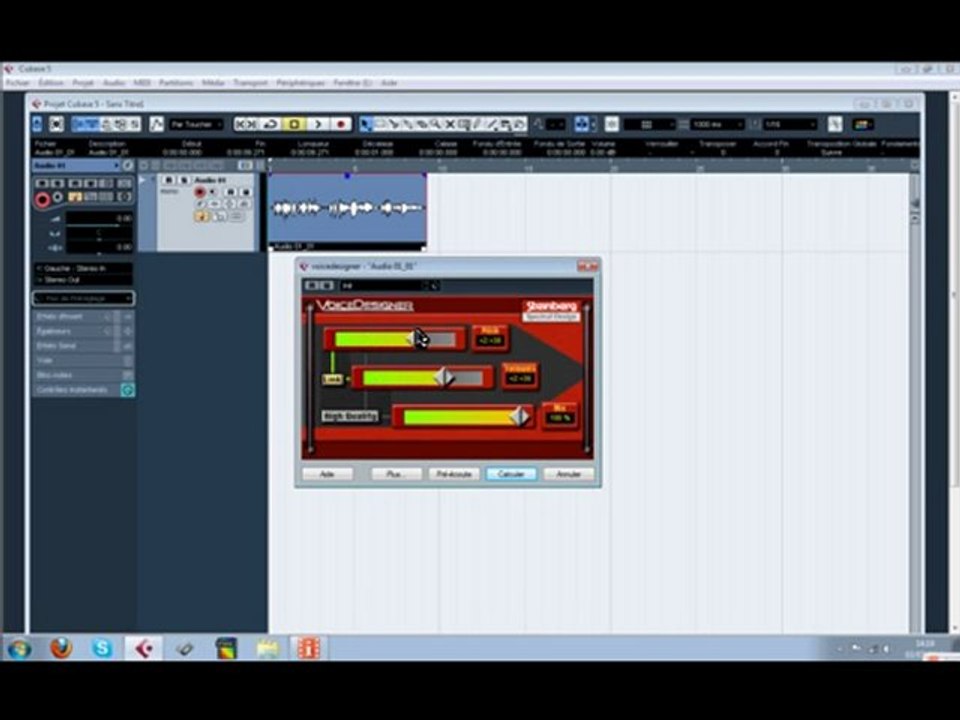
Task: Select the Object Selection arrow tool
Action: click(x=366, y=124)
